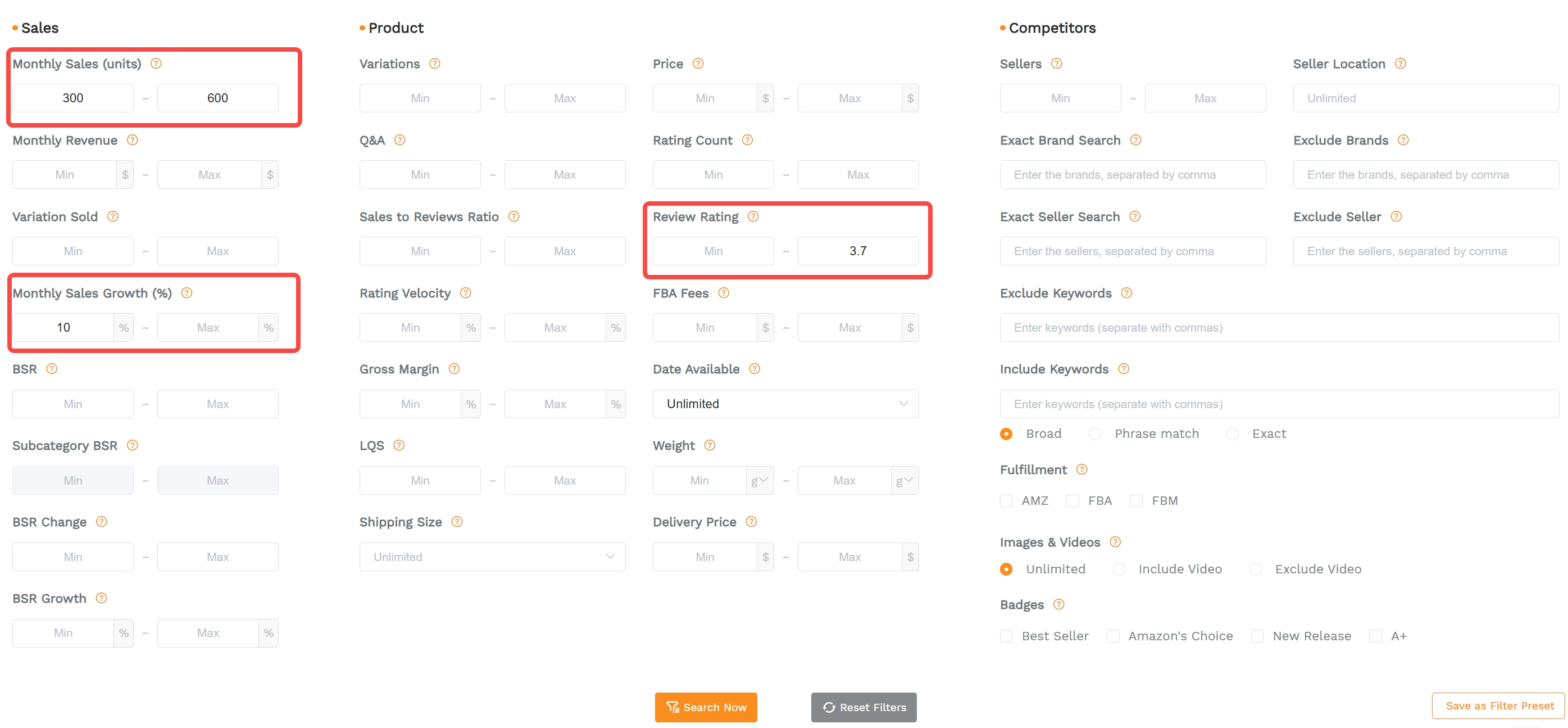Screen dimensions: 1568x728
Task: Enable the FBM fulfillment checkbox
Action: coord(1137,501)
